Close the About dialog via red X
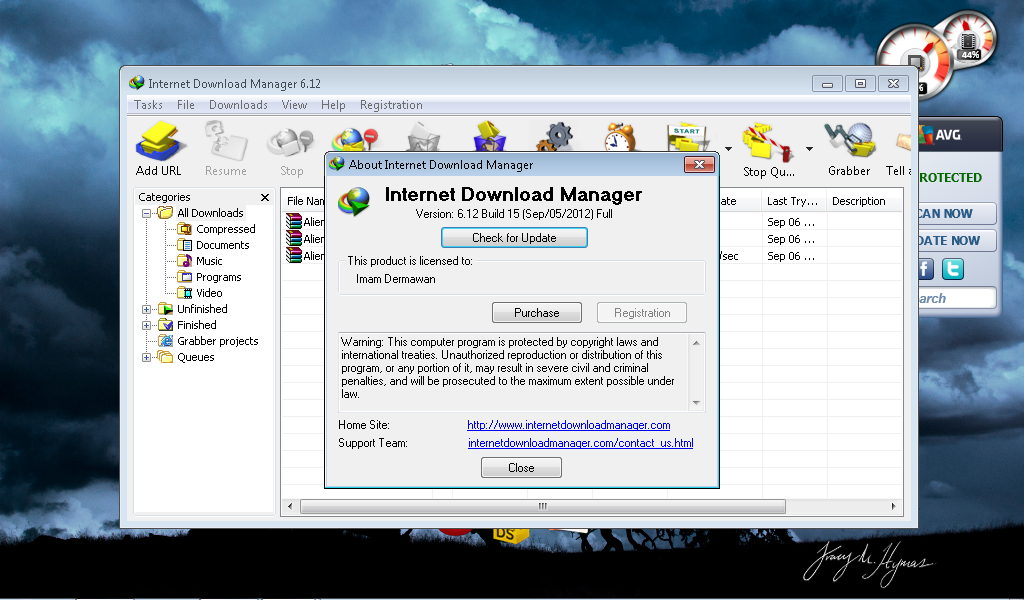The image size is (1024, 600). tap(699, 165)
